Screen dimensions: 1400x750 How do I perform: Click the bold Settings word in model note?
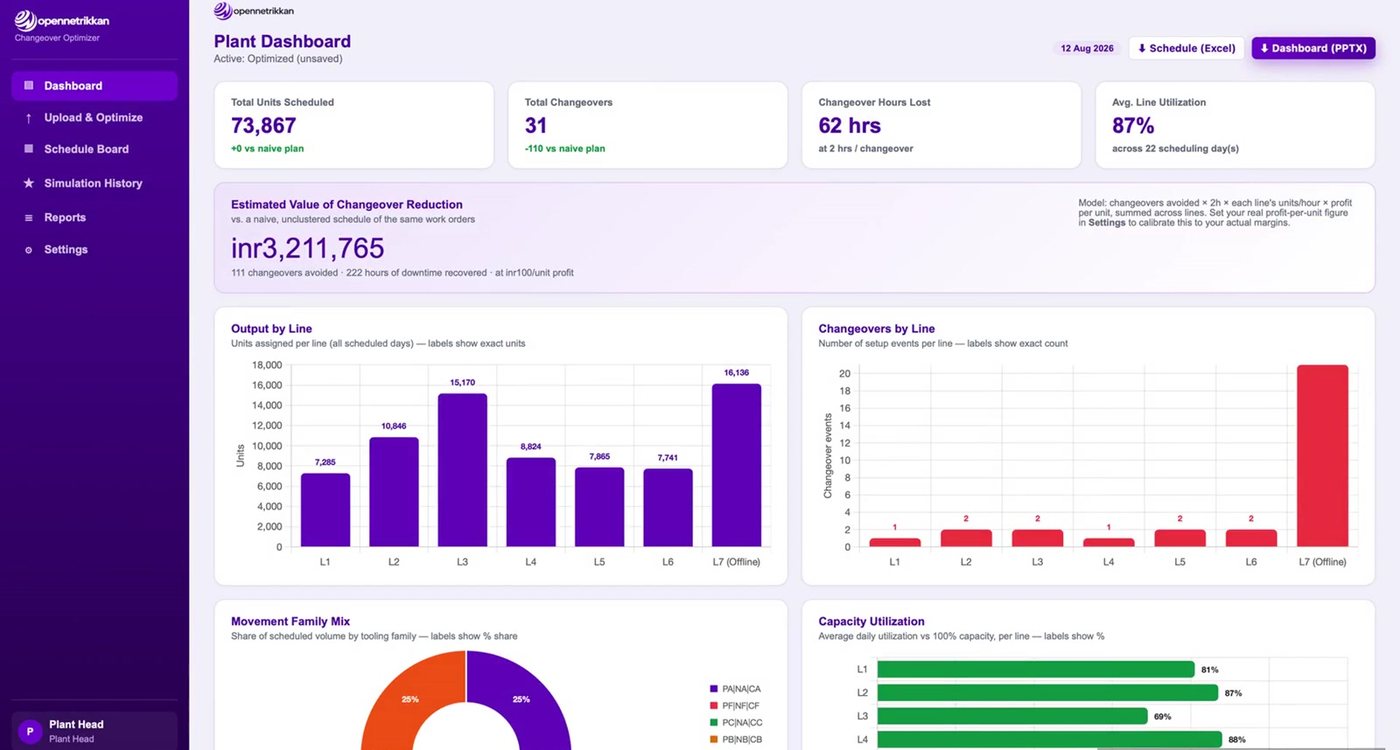tap(1107, 223)
